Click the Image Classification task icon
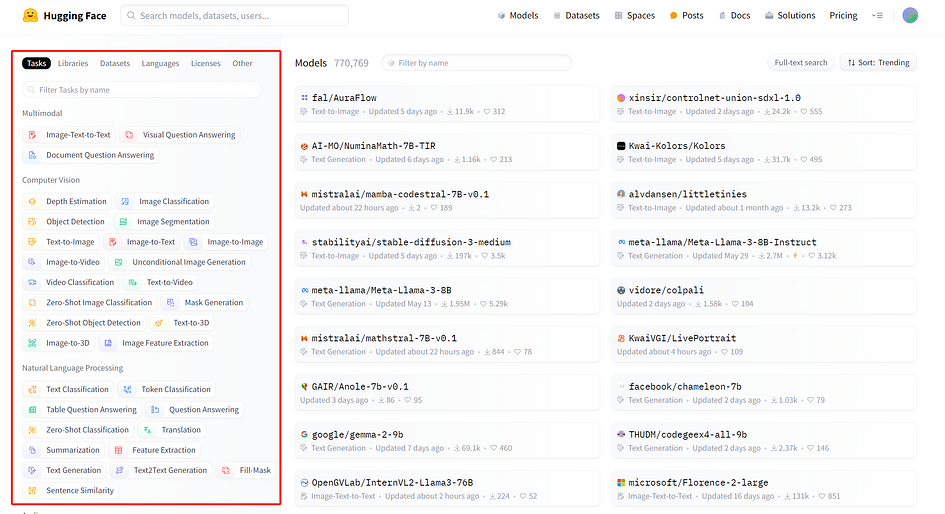This screenshot has width=945, height=514. tap(125, 201)
